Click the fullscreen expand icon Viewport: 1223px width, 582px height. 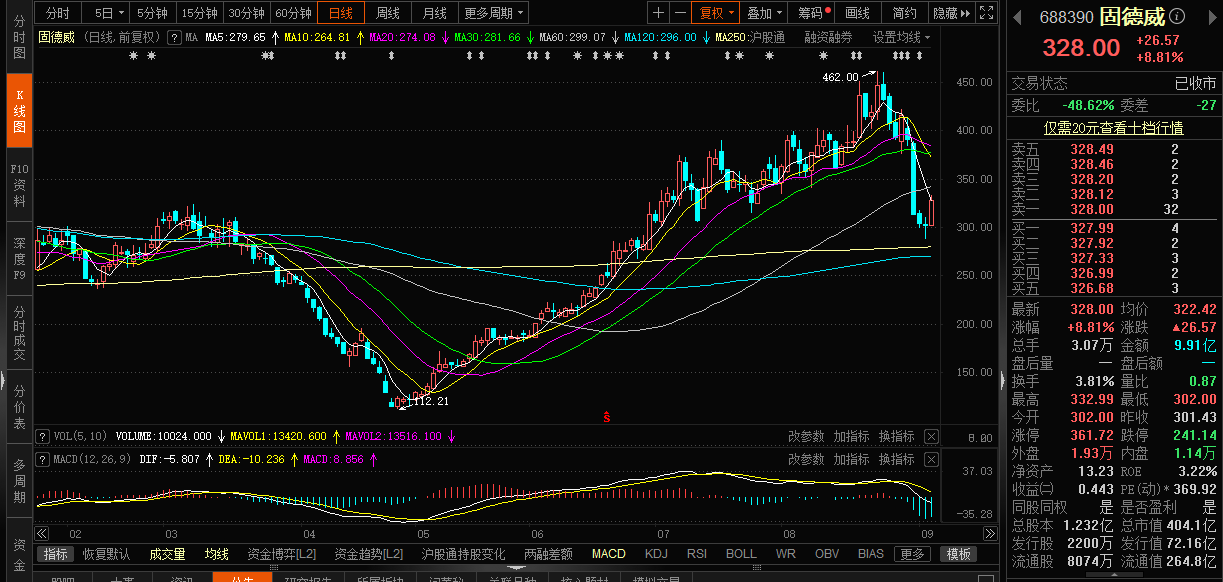(987, 13)
